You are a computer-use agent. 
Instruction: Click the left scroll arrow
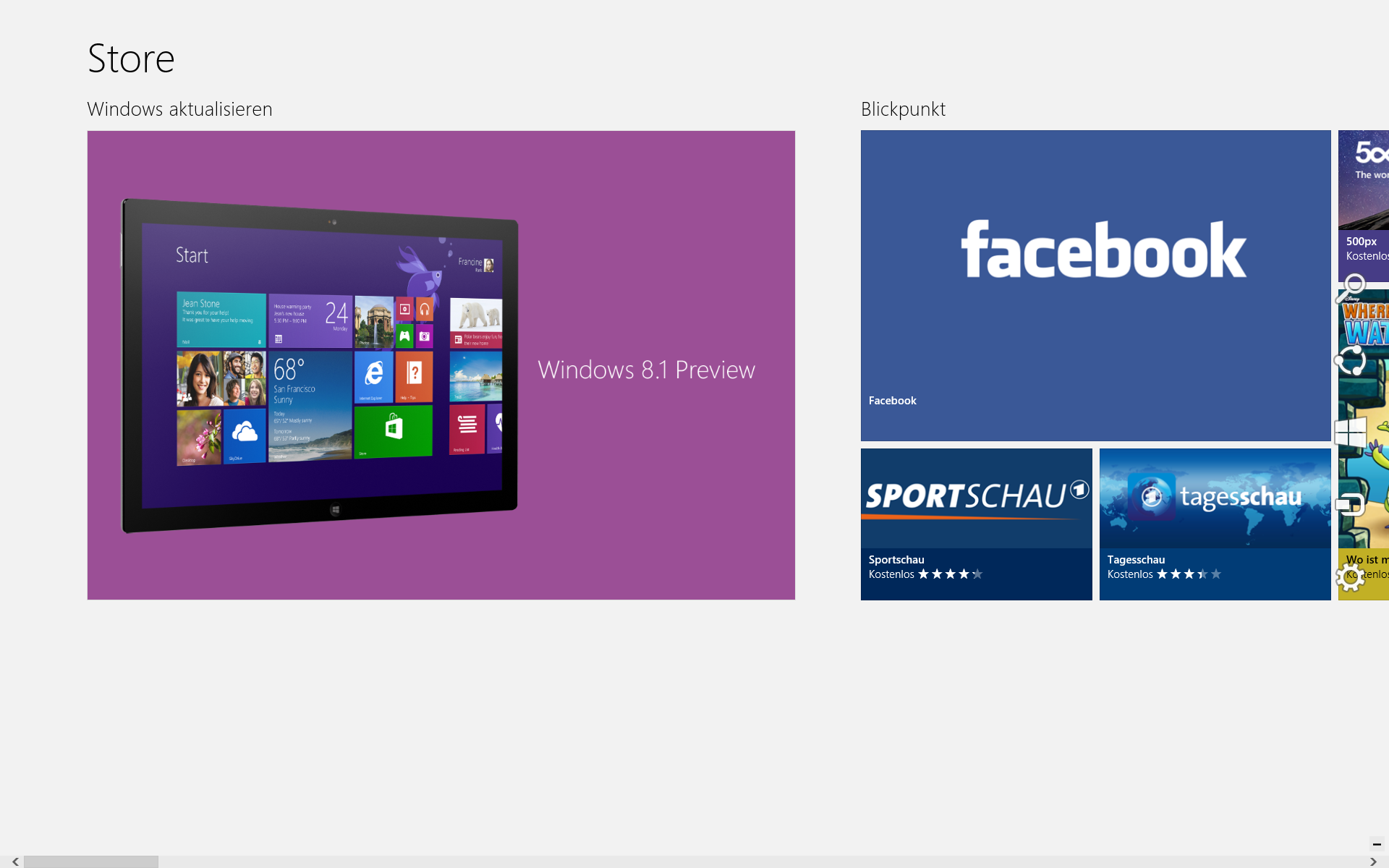point(15,861)
